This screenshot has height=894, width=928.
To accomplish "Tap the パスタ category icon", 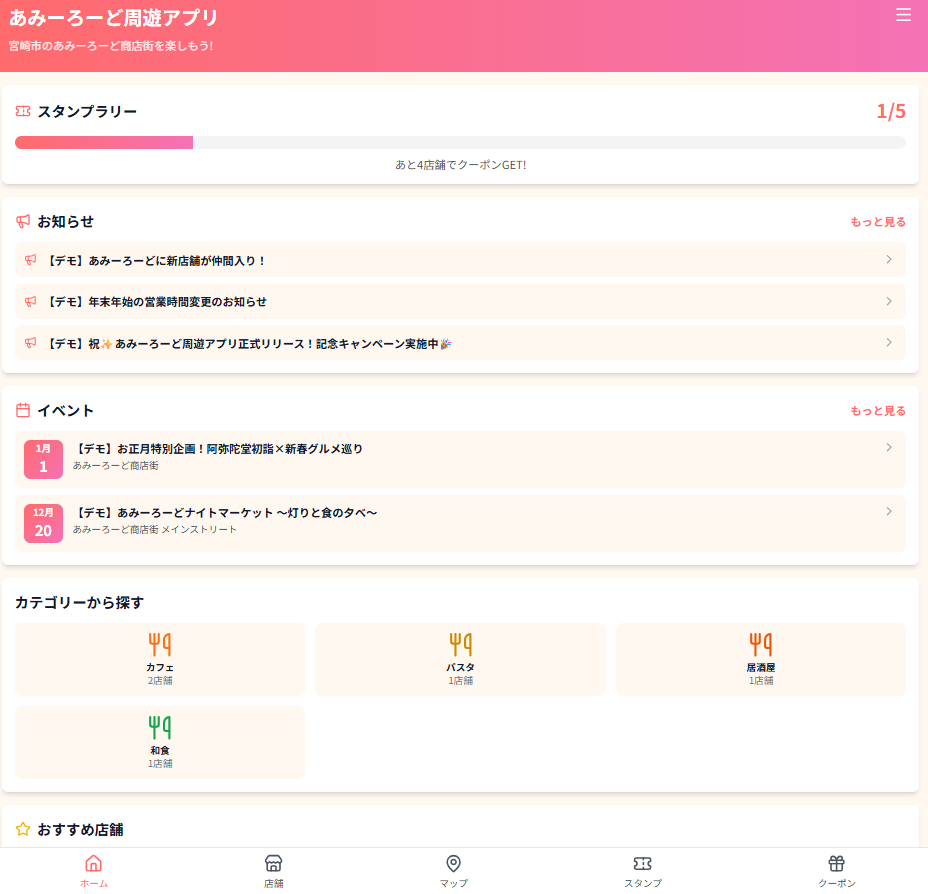I will 460,644.
